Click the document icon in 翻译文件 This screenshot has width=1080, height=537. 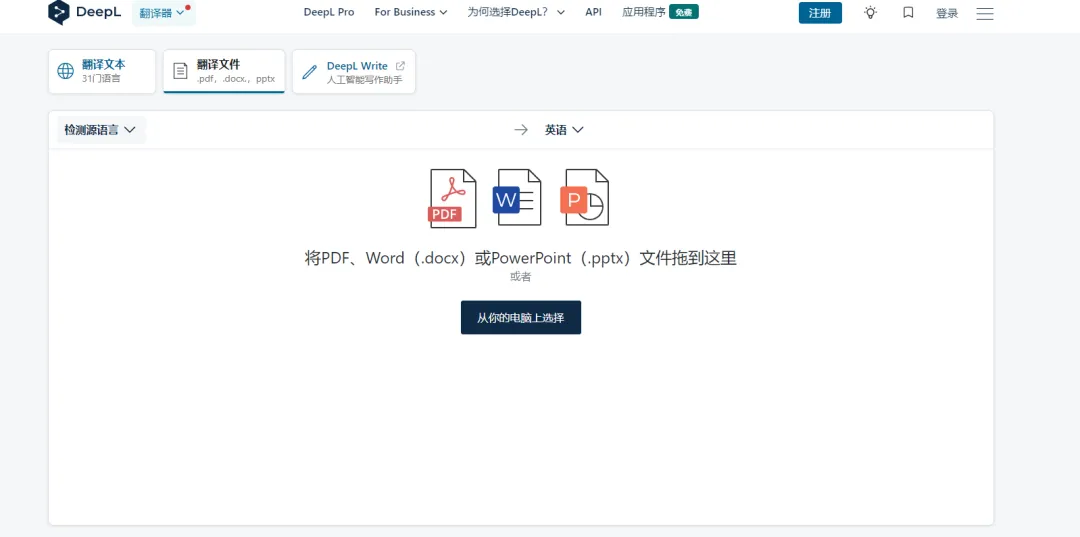[x=180, y=71]
